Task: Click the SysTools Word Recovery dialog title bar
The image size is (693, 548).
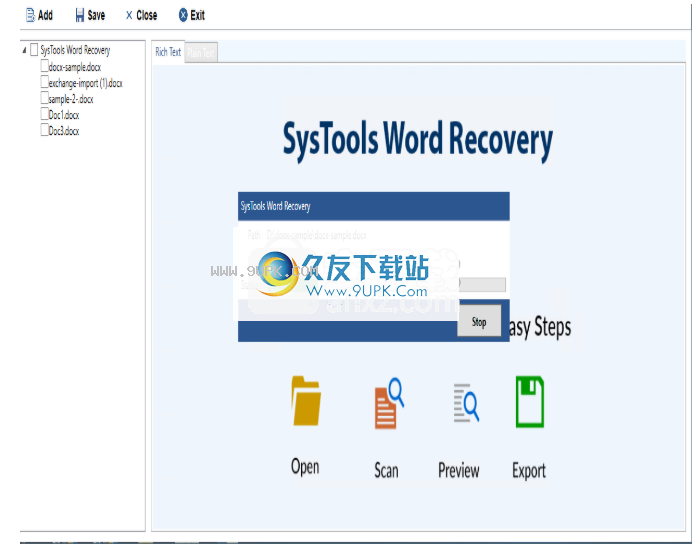Action: click(x=373, y=206)
